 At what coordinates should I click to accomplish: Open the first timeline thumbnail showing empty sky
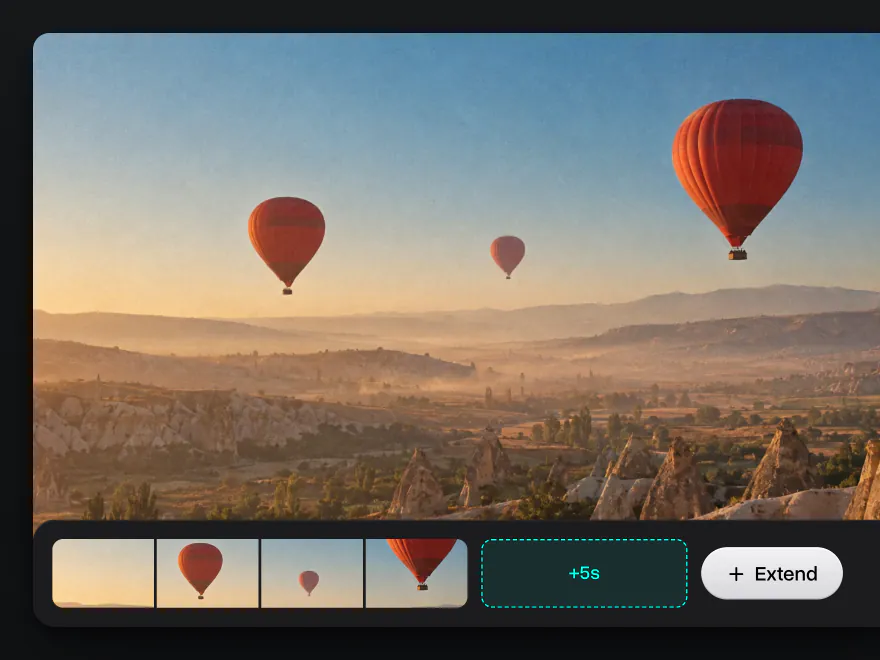click(103, 573)
